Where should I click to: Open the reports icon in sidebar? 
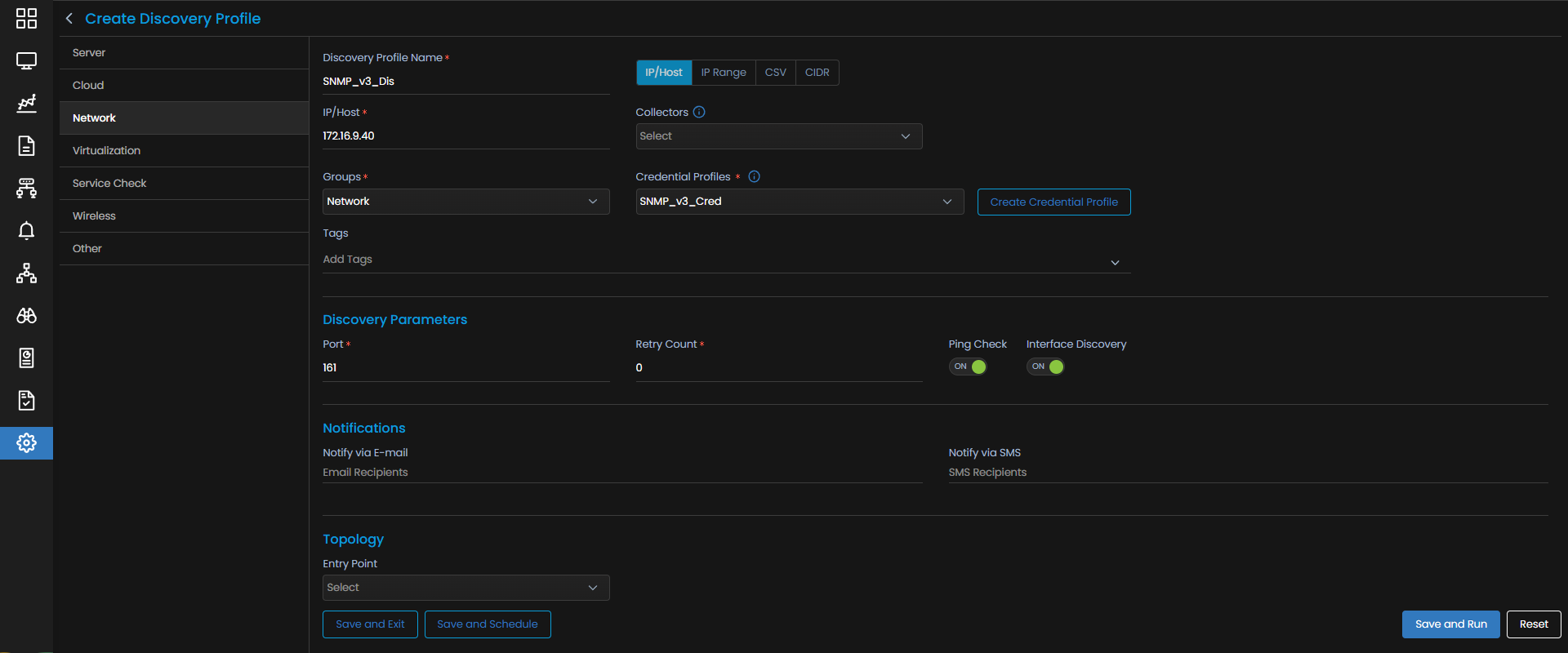point(26,358)
